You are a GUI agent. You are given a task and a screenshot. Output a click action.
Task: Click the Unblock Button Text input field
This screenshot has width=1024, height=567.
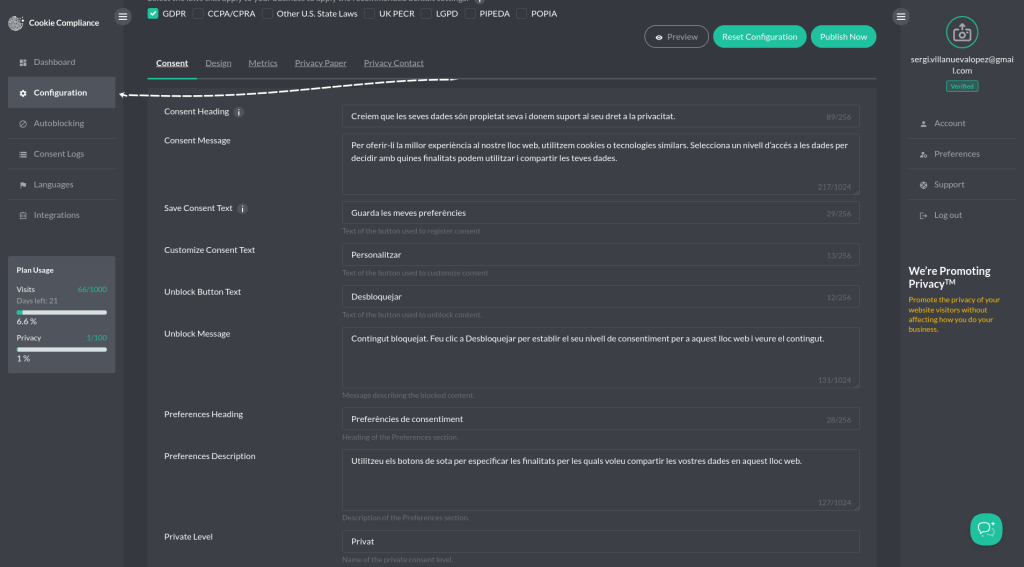click(x=600, y=297)
